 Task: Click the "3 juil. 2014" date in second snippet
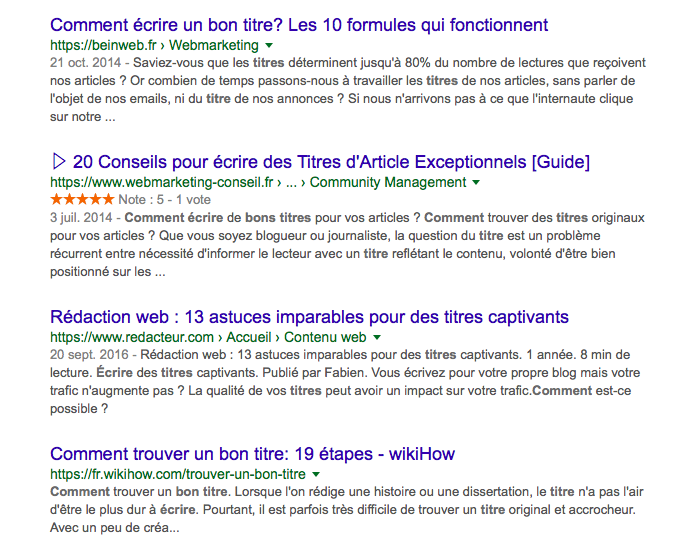point(82,217)
